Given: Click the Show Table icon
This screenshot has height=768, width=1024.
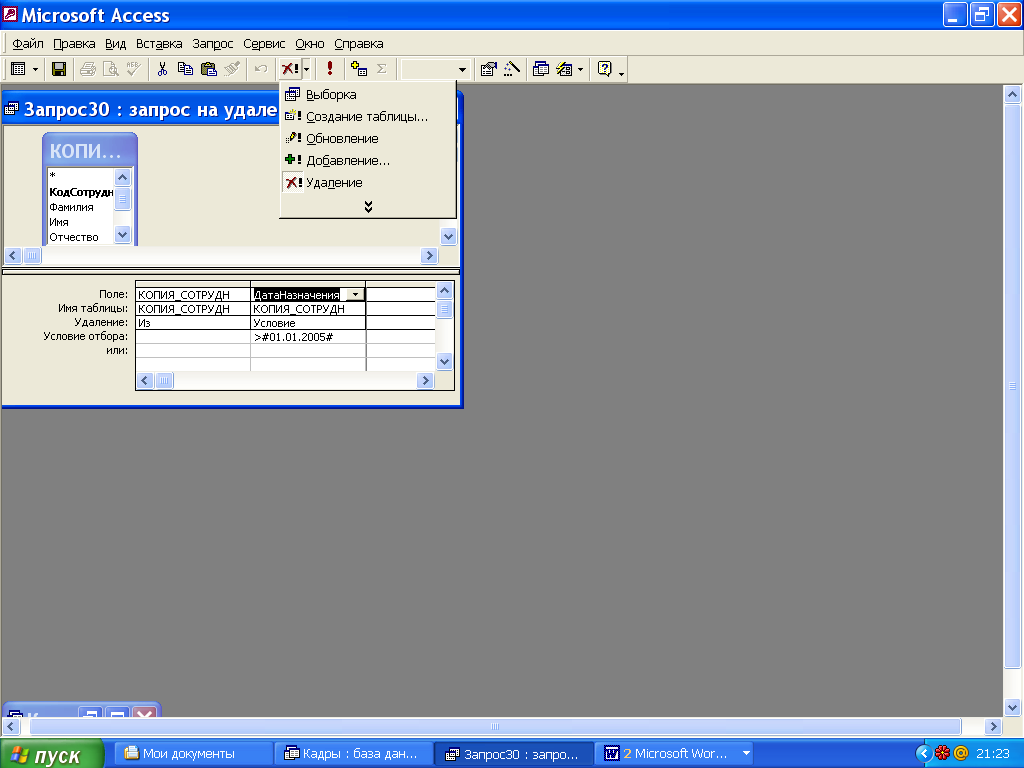Looking at the screenshot, I should pyautogui.click(x=359, y=69).
